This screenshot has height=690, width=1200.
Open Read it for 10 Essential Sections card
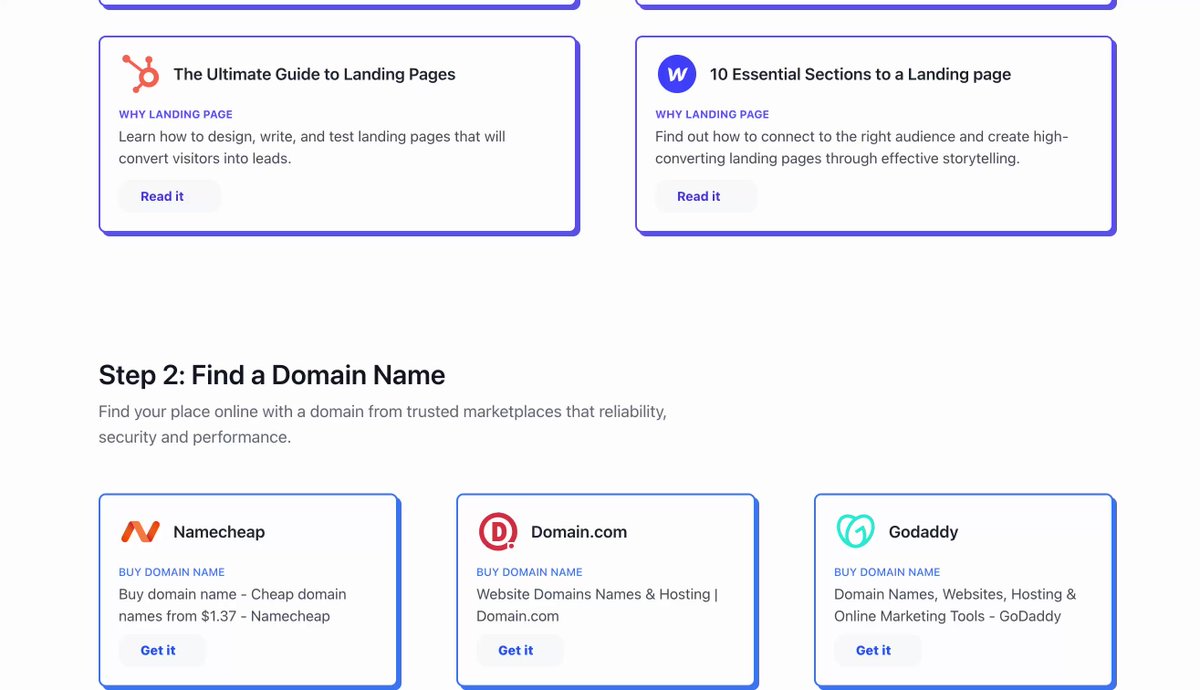(706, 196)
